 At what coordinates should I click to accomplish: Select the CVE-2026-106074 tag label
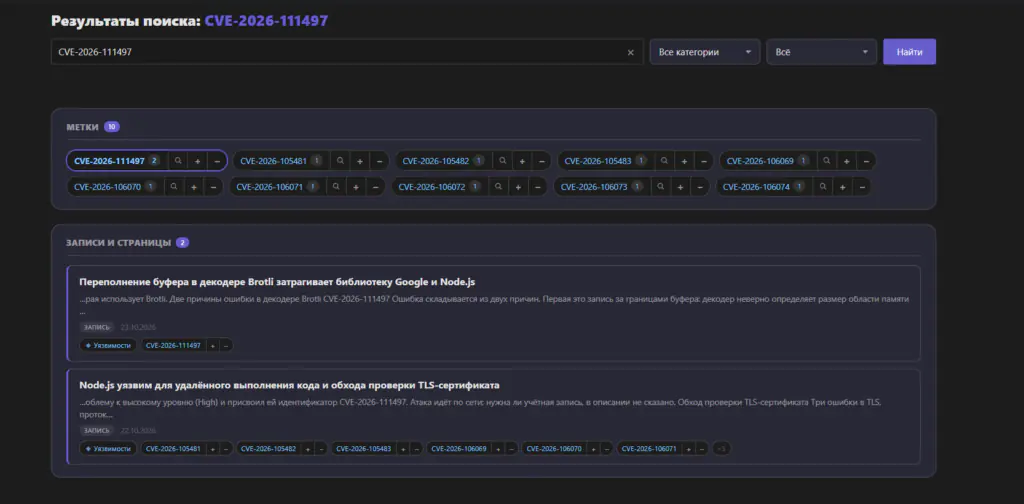click(756, 187)
